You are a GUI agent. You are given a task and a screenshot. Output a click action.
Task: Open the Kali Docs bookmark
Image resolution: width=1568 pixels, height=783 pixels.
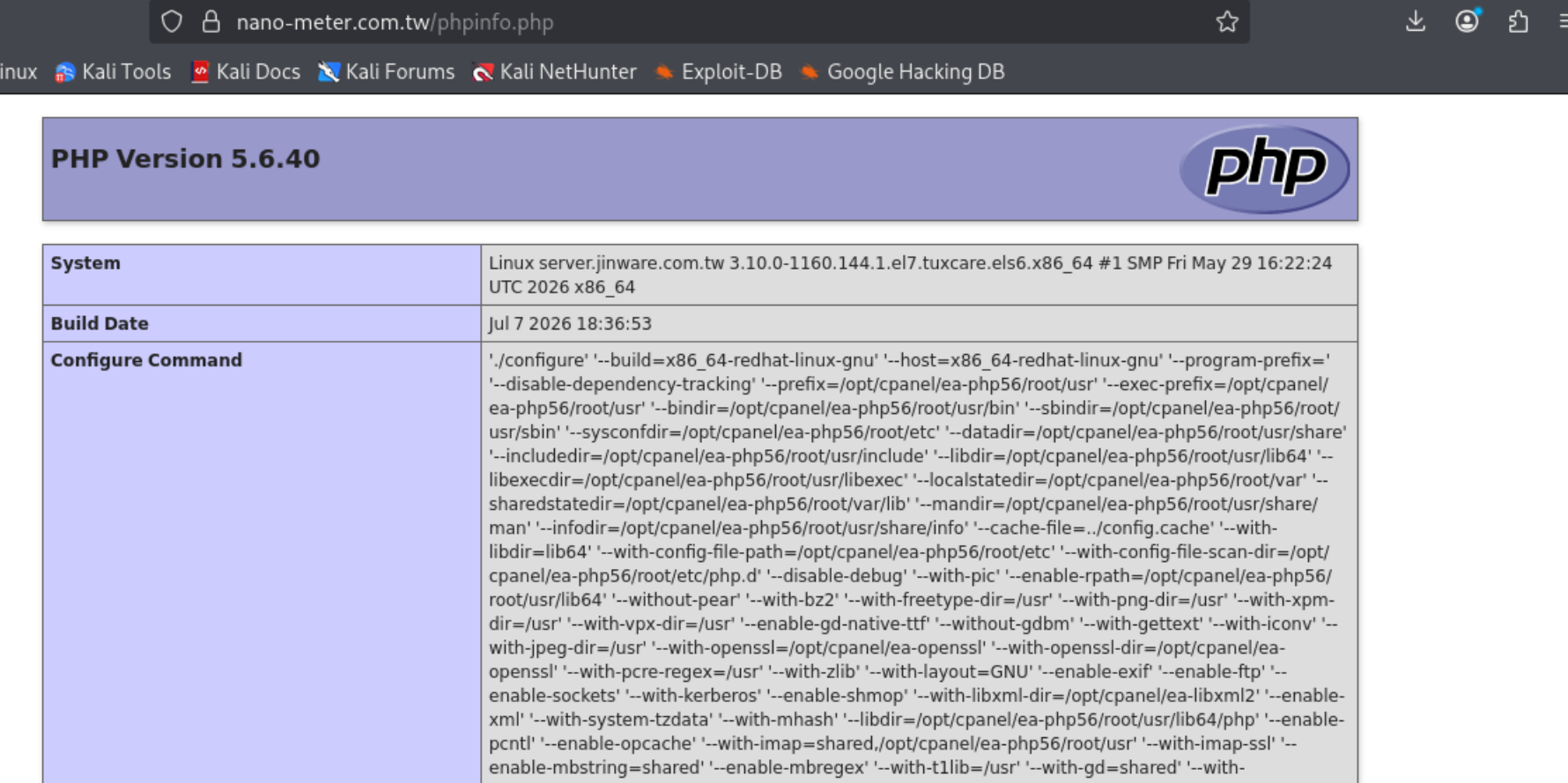[246, 72]
